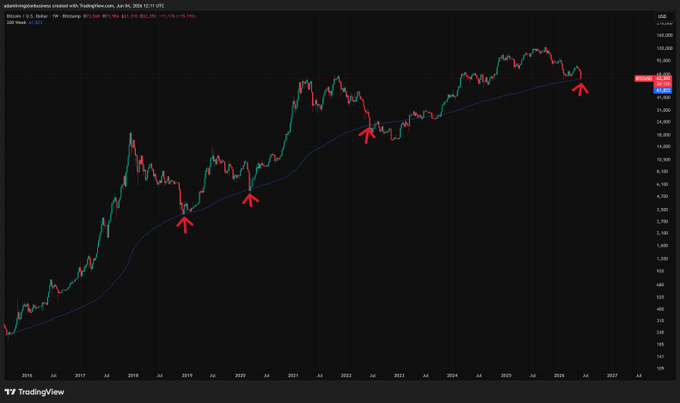
Task: Click the 6,100 price scale label
Action: (663, 184)
